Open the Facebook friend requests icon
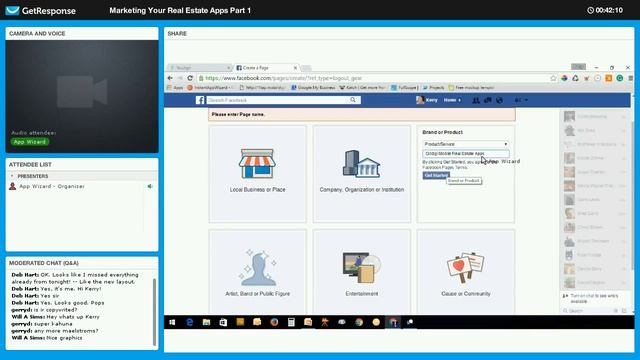 coord(476,100)
